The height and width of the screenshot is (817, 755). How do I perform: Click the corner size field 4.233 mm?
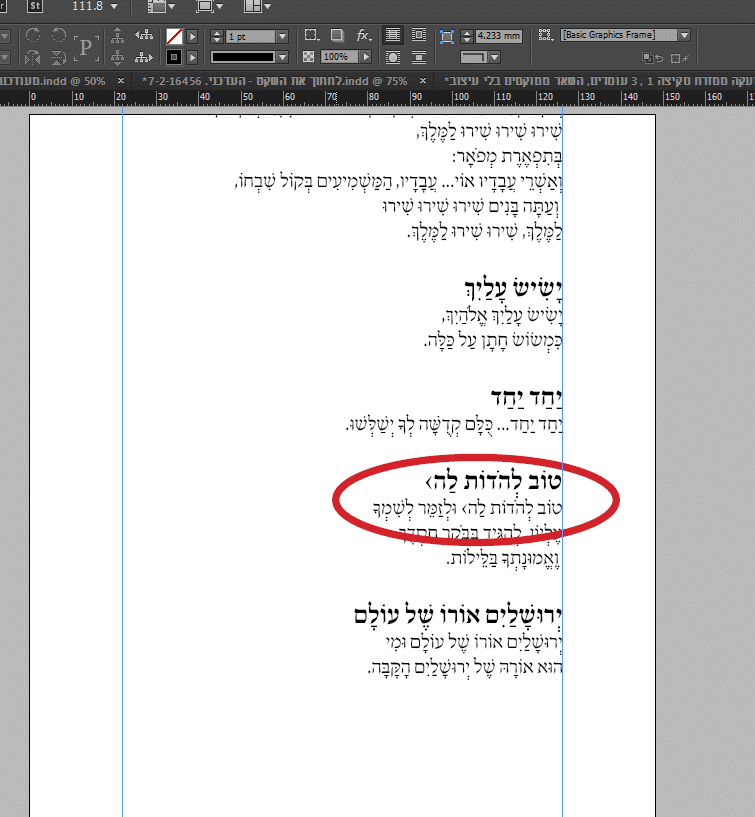coord(499,36)
